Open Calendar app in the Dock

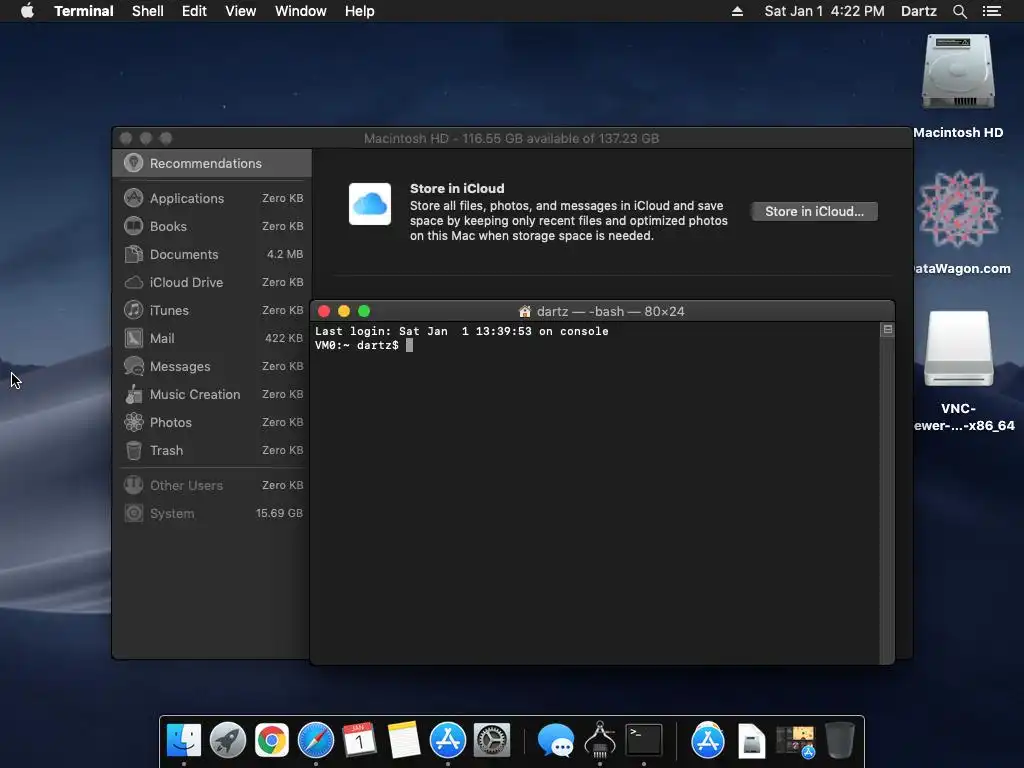(x=359, y=740)
